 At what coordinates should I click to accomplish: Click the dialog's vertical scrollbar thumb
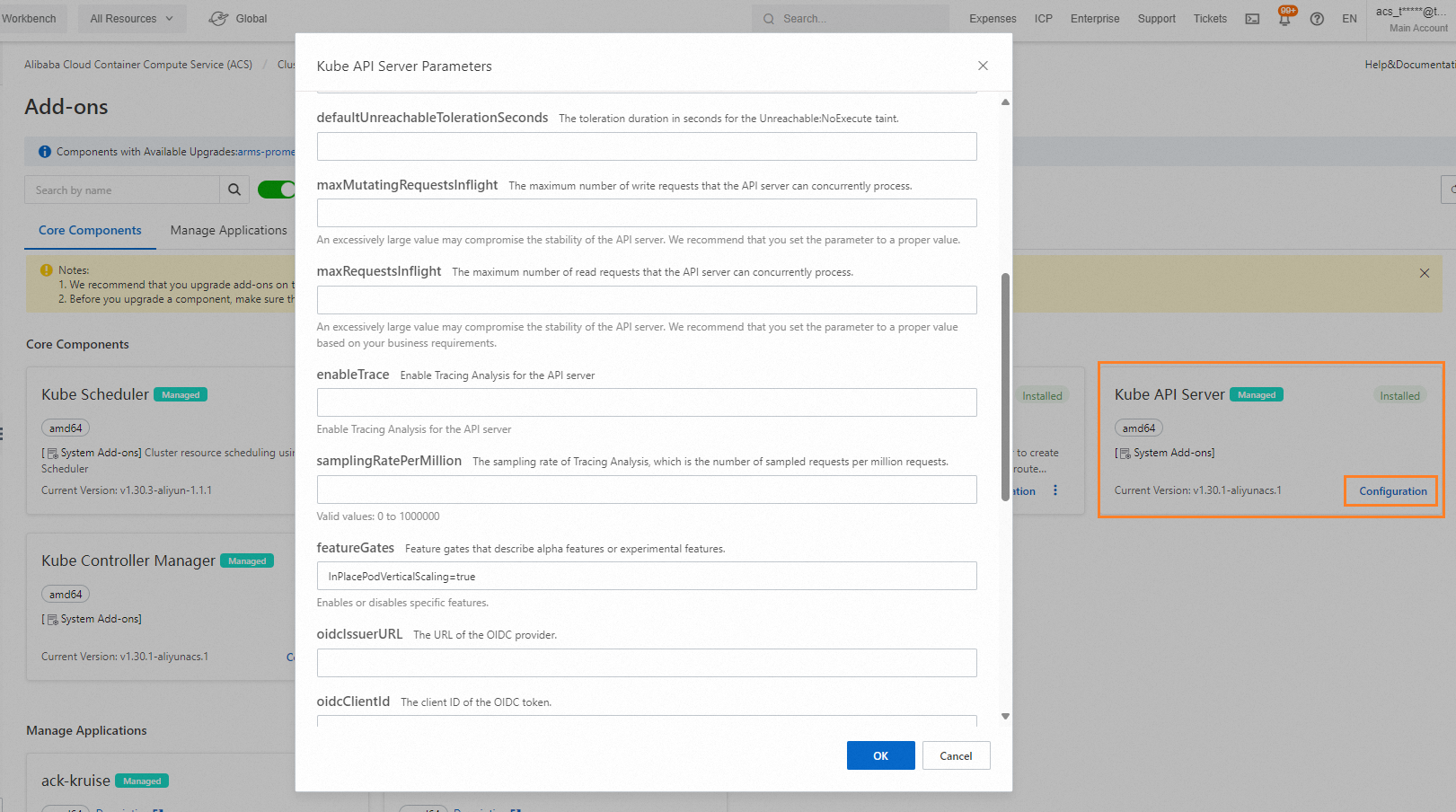click(x=1005, y=386)
